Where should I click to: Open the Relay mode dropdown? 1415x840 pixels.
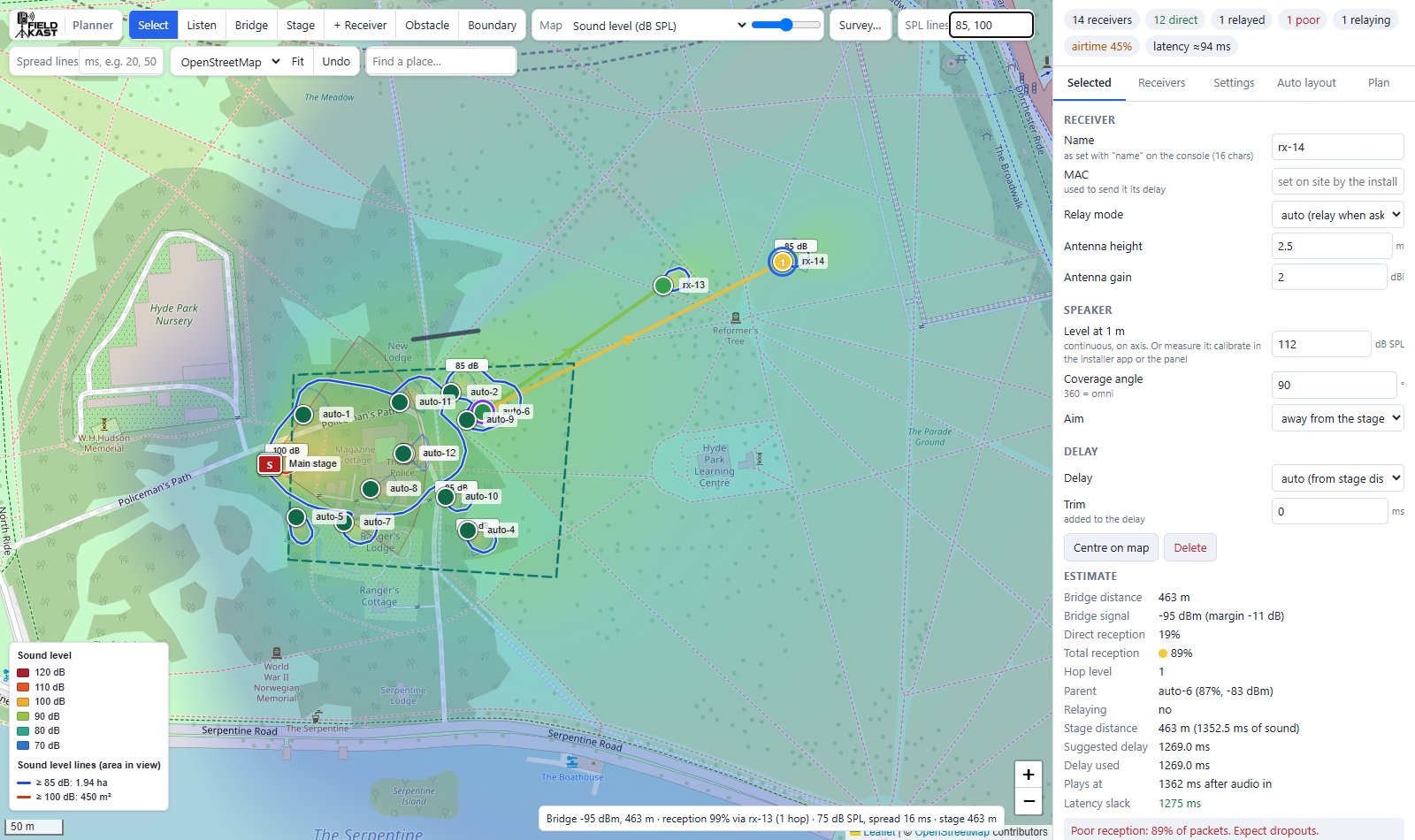[x=1337, y=215]
